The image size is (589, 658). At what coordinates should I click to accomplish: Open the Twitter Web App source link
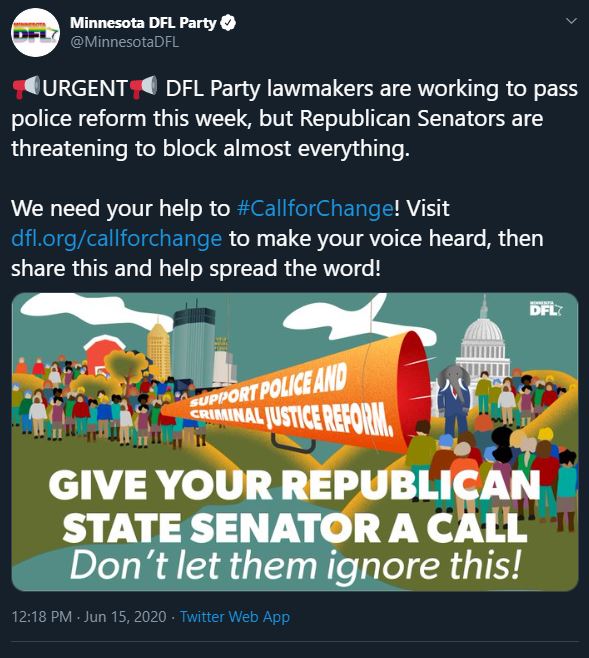click(x=235, y=616)
